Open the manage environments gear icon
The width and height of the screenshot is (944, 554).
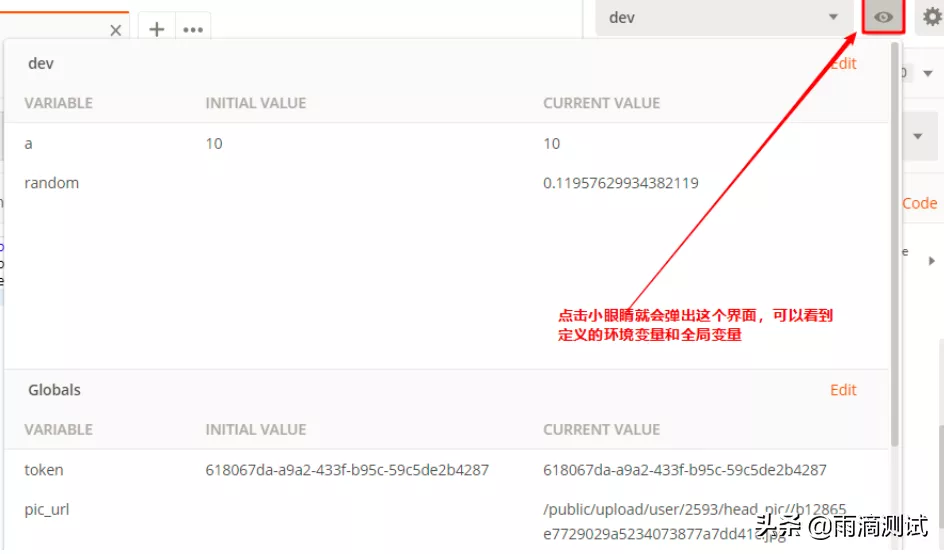pyautogui.click(x=931, y=17)
